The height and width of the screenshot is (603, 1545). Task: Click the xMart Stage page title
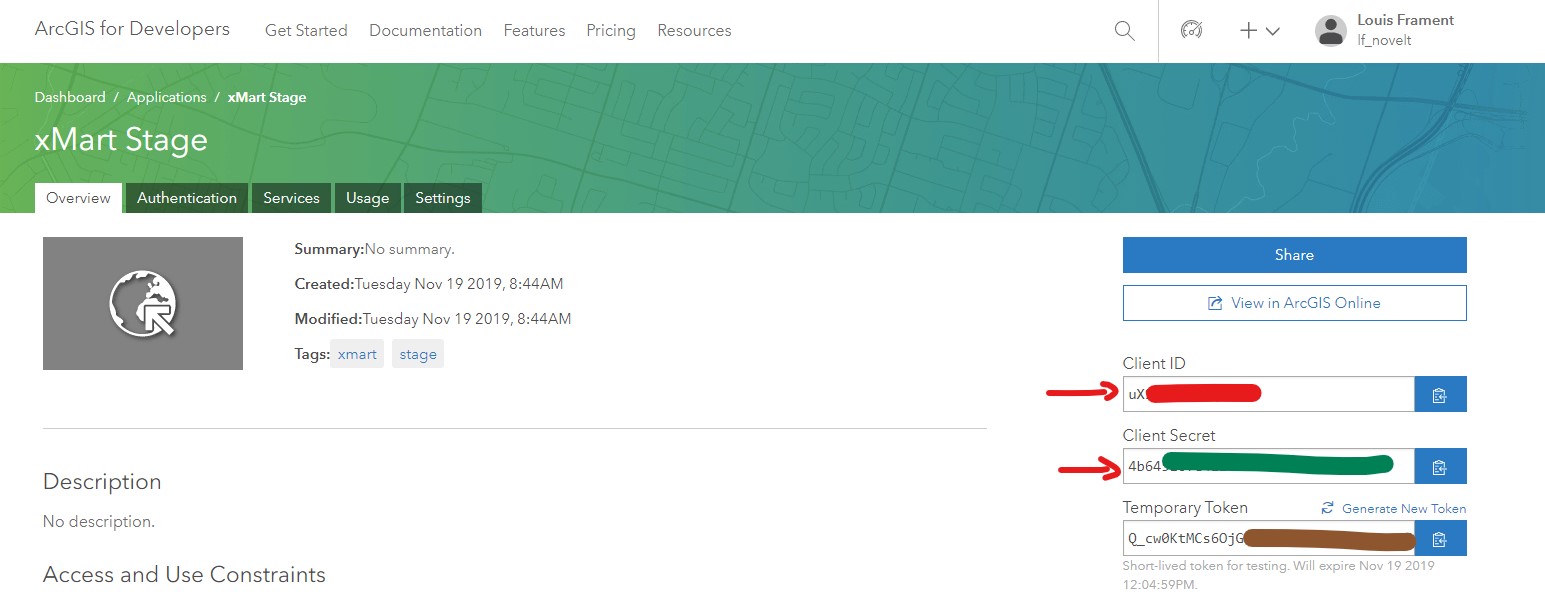tap(121, 139)
